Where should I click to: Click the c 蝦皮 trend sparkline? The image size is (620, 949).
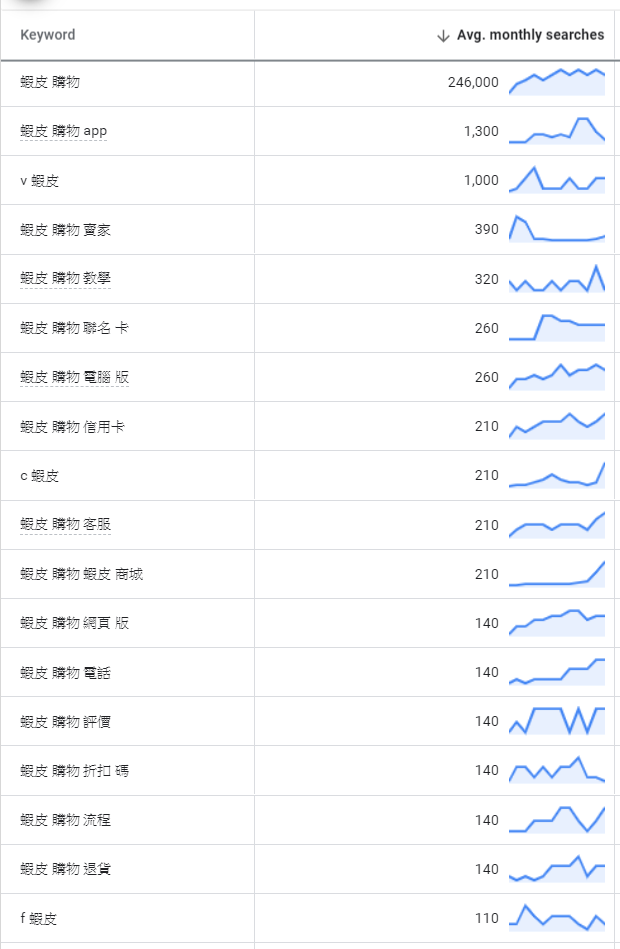coord(557,475)
